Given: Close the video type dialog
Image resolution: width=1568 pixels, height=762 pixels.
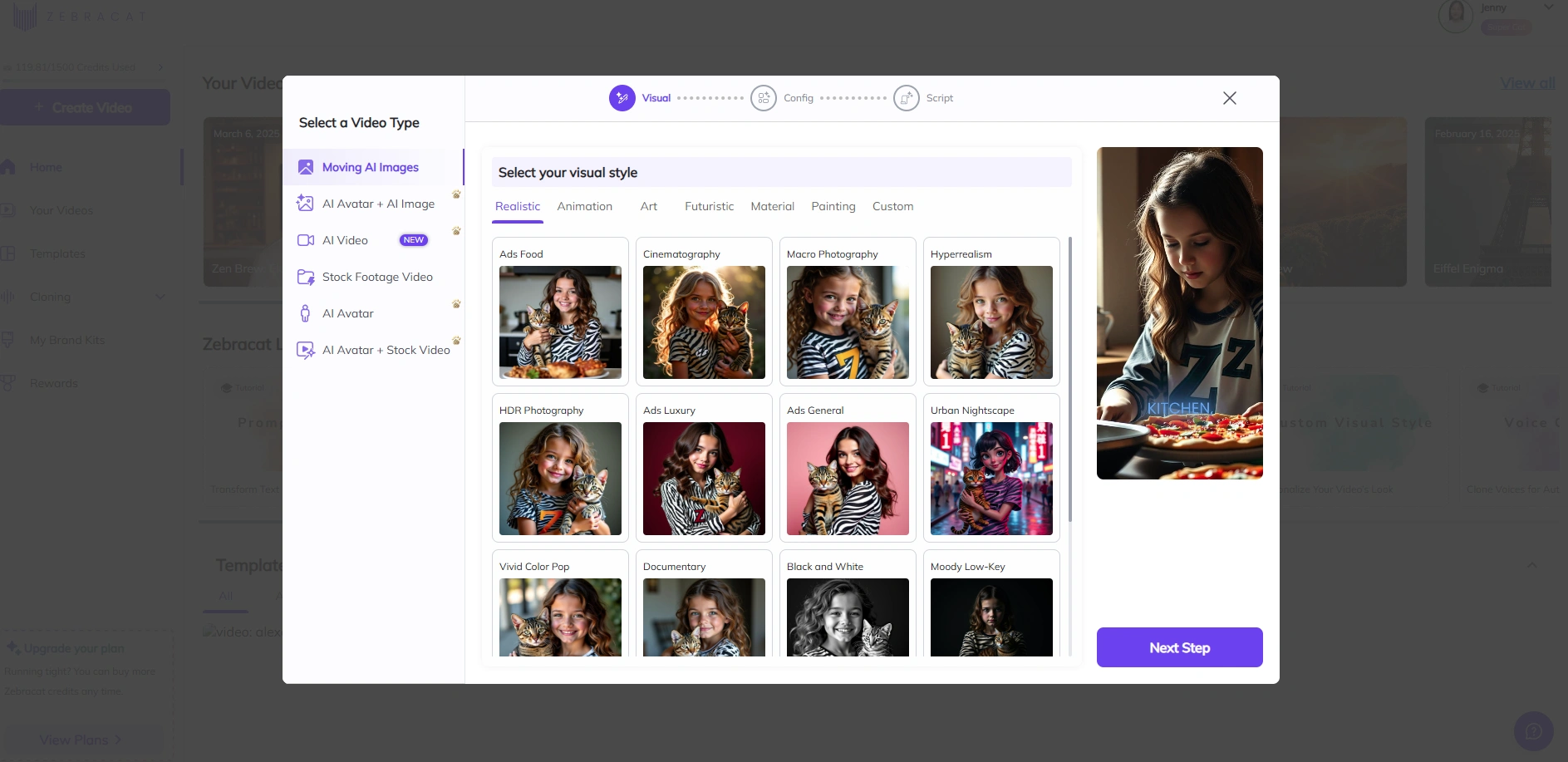Looking at the screenshot, I should click(1230, 98).
